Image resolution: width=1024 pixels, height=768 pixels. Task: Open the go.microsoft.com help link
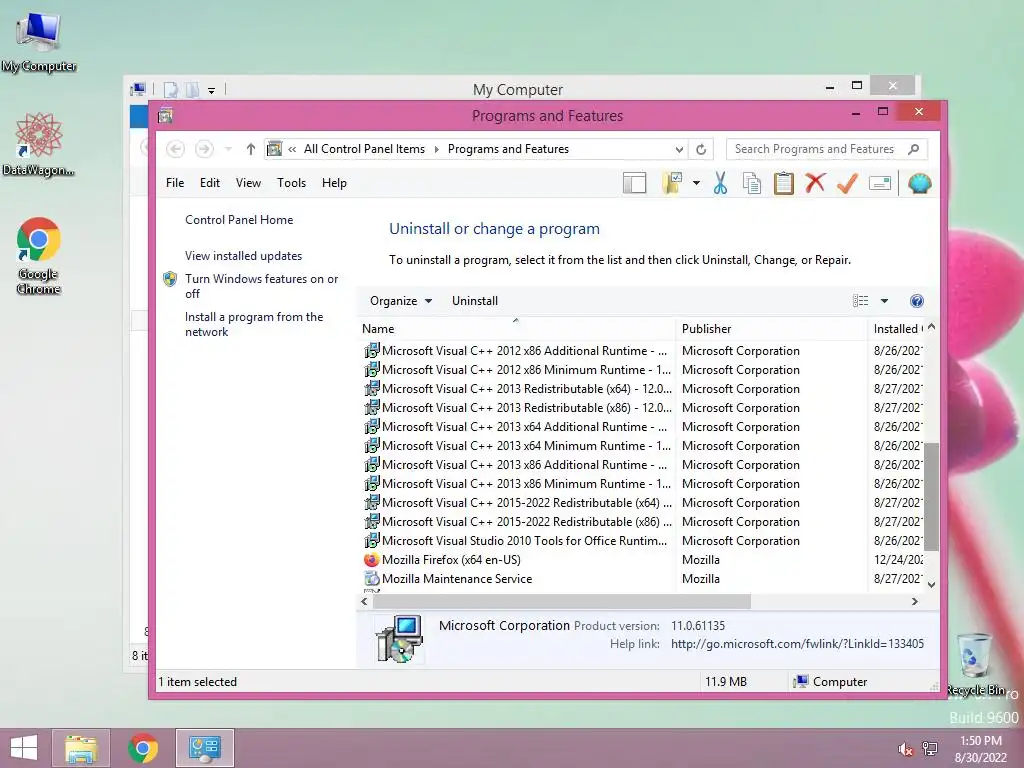pos(797,644)
